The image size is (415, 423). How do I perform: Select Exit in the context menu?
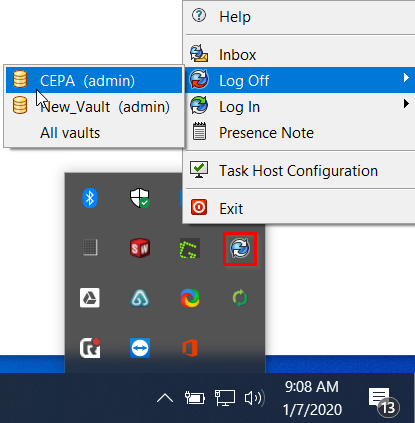(300, 208)
